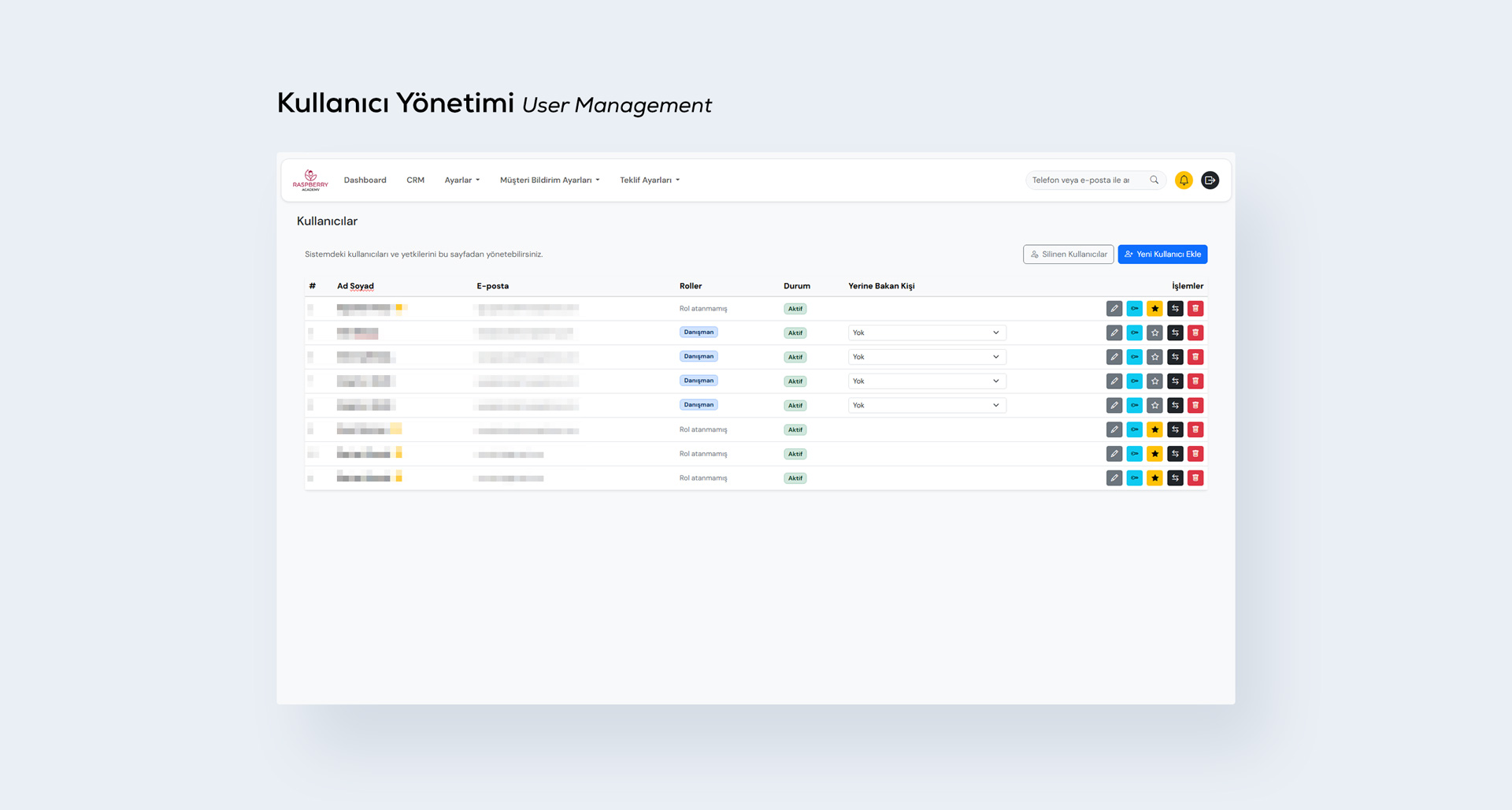
Task: Click the black swap arrows icon in third row
Action: pos(1175,357)
